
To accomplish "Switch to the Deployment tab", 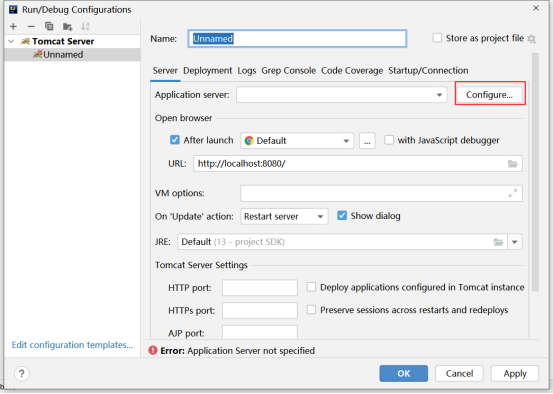I will coord(207,71).
